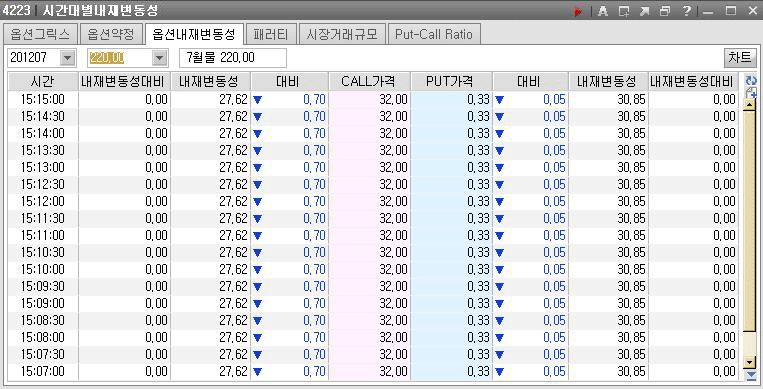Click the scrollbar up arrow
This screenshot has width=763, height=389.
750,105
